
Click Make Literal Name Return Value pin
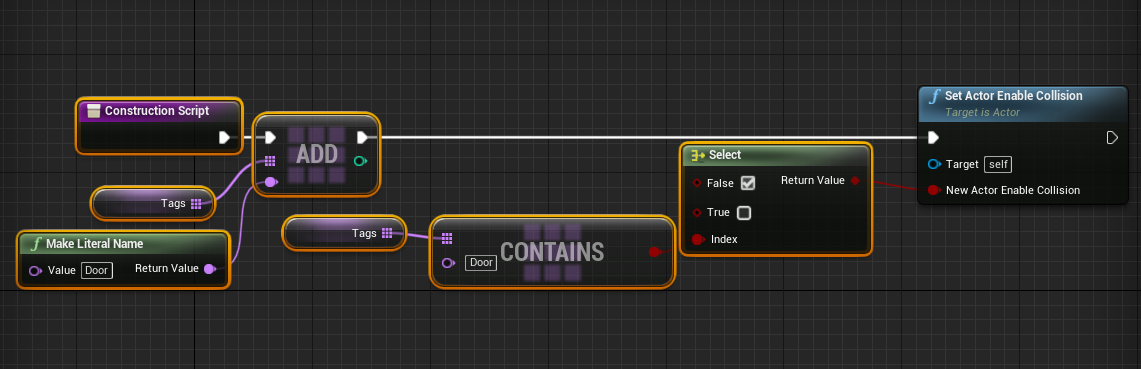click(210, 269)
